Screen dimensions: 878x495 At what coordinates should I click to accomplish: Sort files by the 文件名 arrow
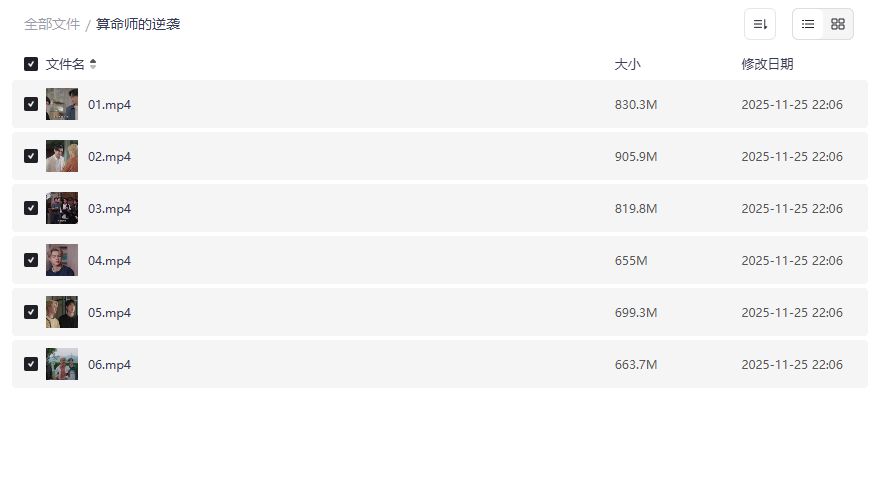click(x=93, y=64)
